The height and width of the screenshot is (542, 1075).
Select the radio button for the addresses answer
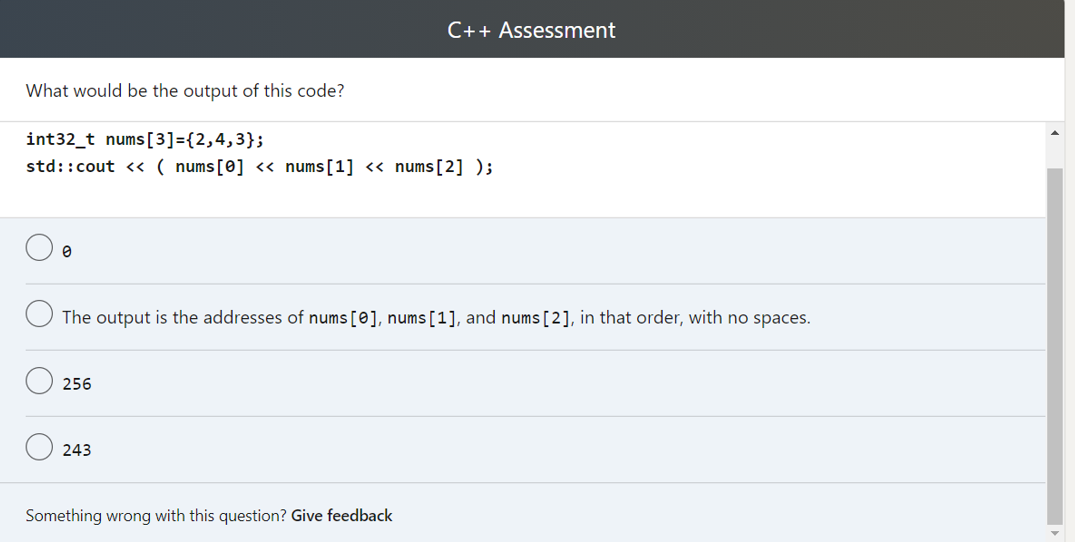point(39,314)
